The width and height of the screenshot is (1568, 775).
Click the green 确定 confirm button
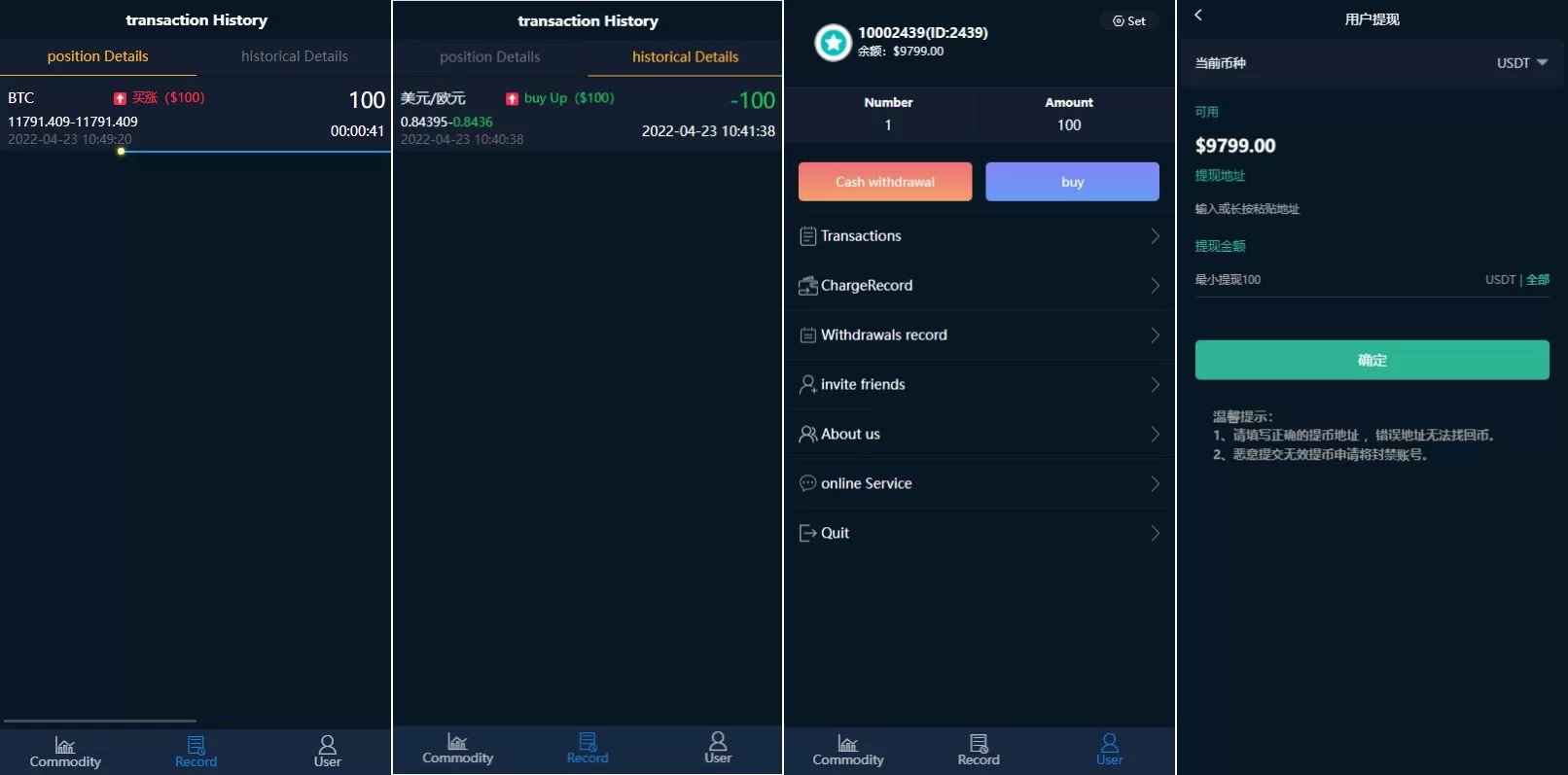point(1372,360)
